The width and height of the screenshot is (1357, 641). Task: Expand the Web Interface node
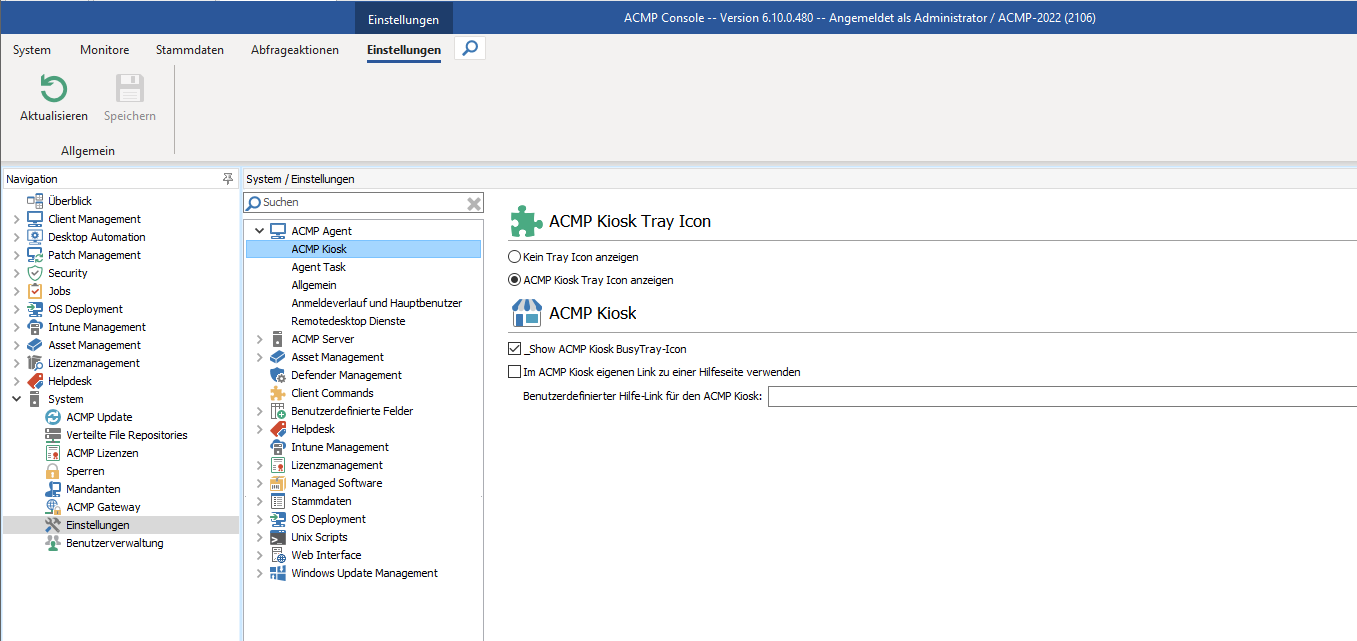[260, 555]
